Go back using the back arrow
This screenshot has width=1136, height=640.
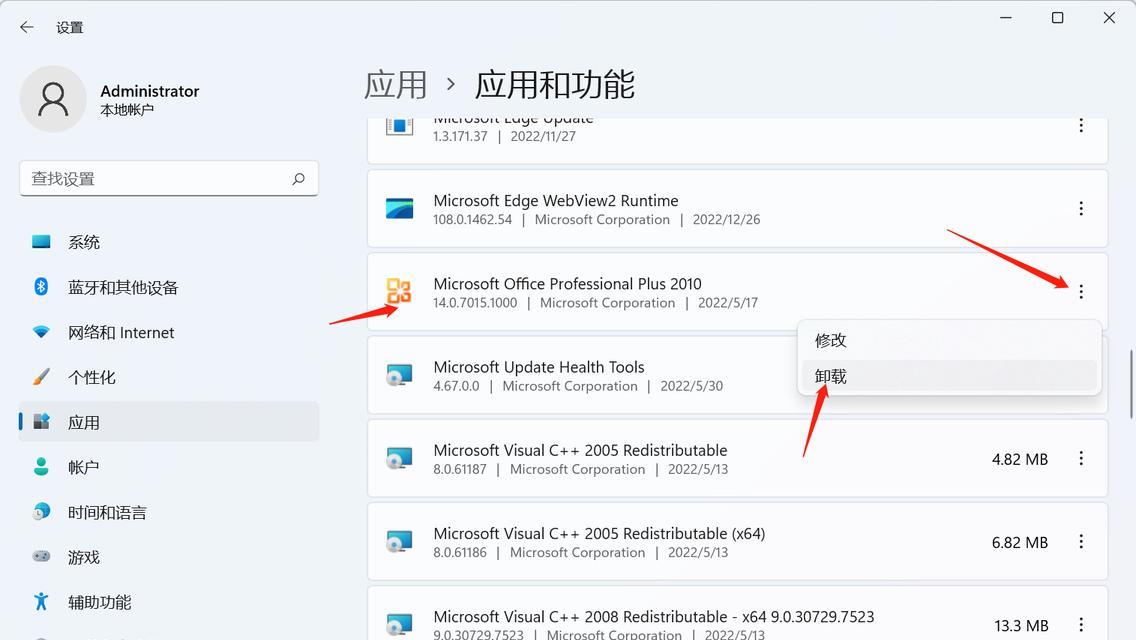pos(27,28)
